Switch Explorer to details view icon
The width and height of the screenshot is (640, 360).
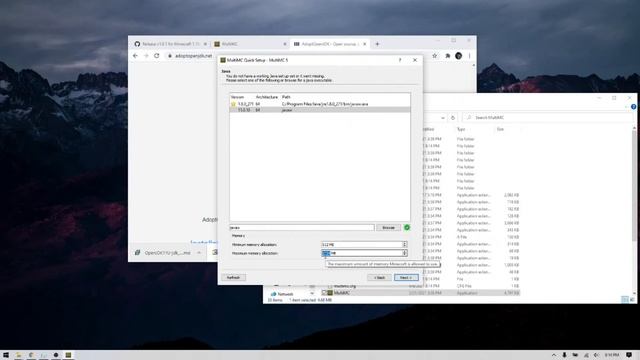(624, 300)
